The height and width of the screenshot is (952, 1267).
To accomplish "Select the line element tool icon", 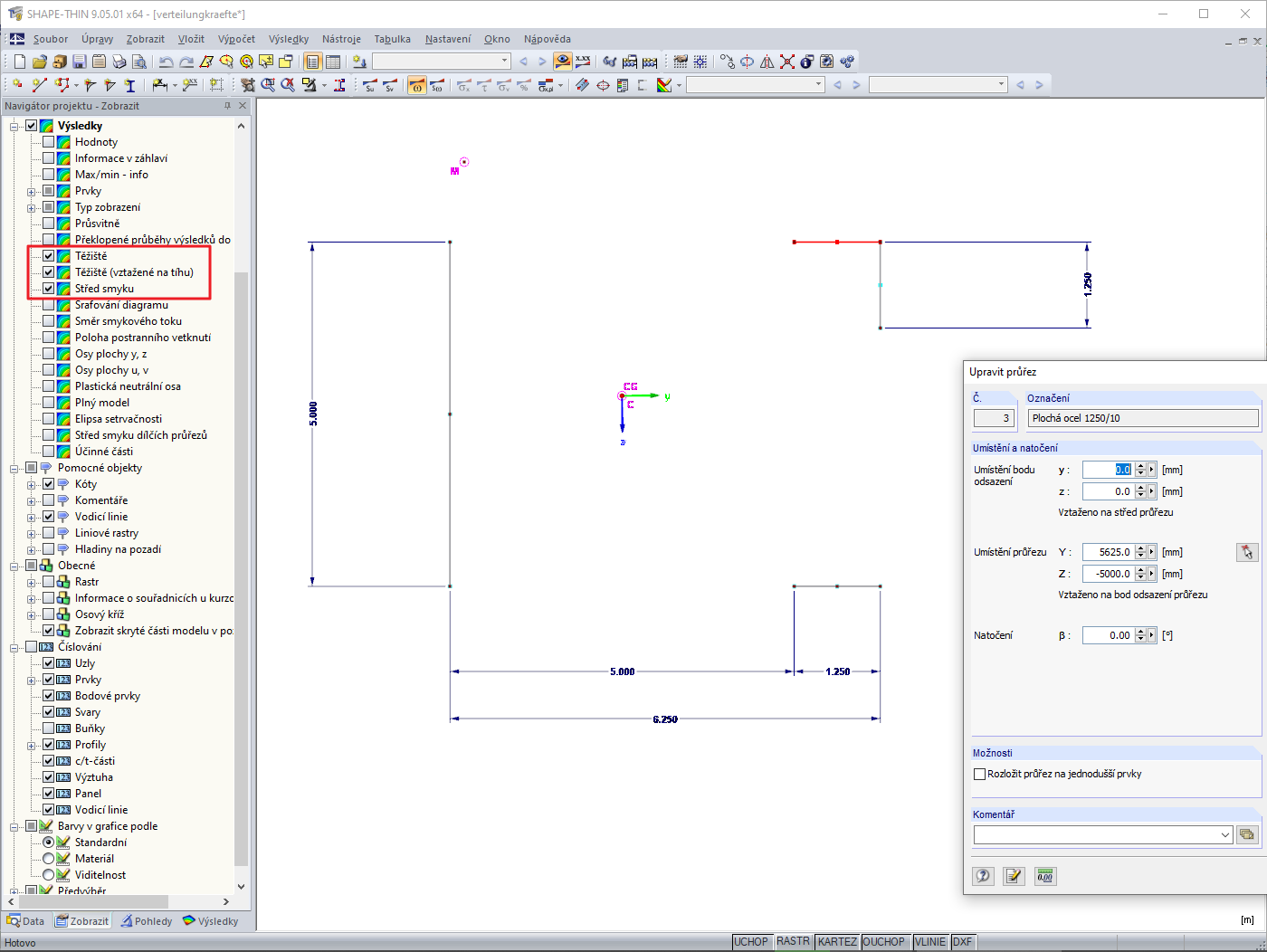I will tap(39, 85).
